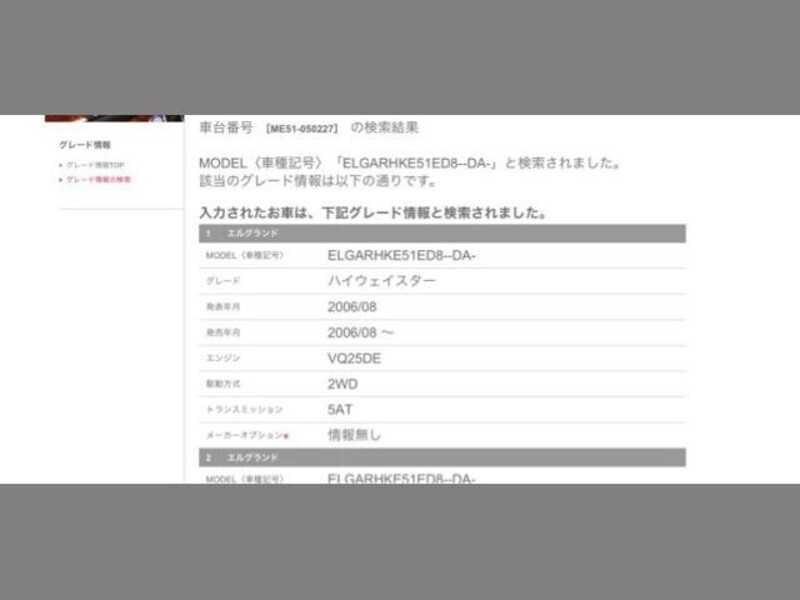Open the グレード情報大検索 sidebar link
Screen dimensions: 800x600
[98, 179]
